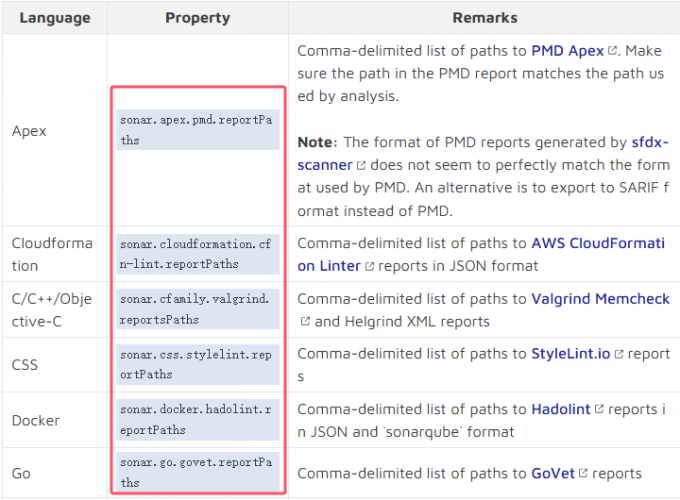The height and width of the screenshot is (500, 680).
Task: Select the sonar.go.govet.reportPaths property
Action: pyautogui.click(x=197, y=472)
